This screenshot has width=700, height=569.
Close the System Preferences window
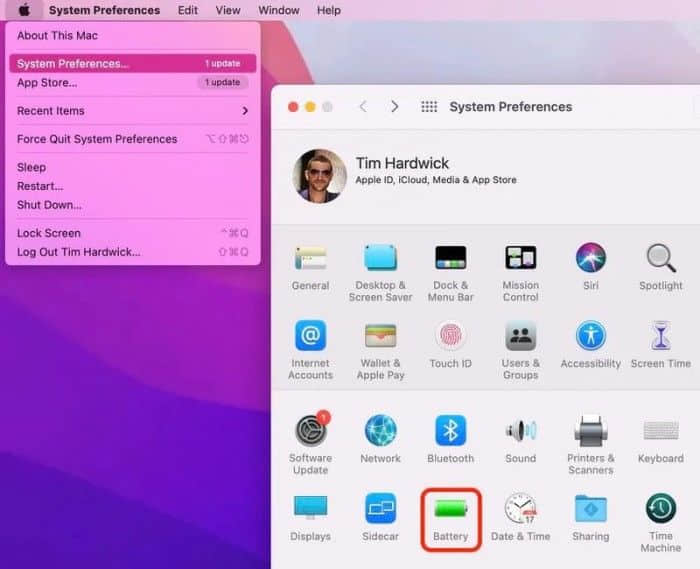(x=293, y=107)
